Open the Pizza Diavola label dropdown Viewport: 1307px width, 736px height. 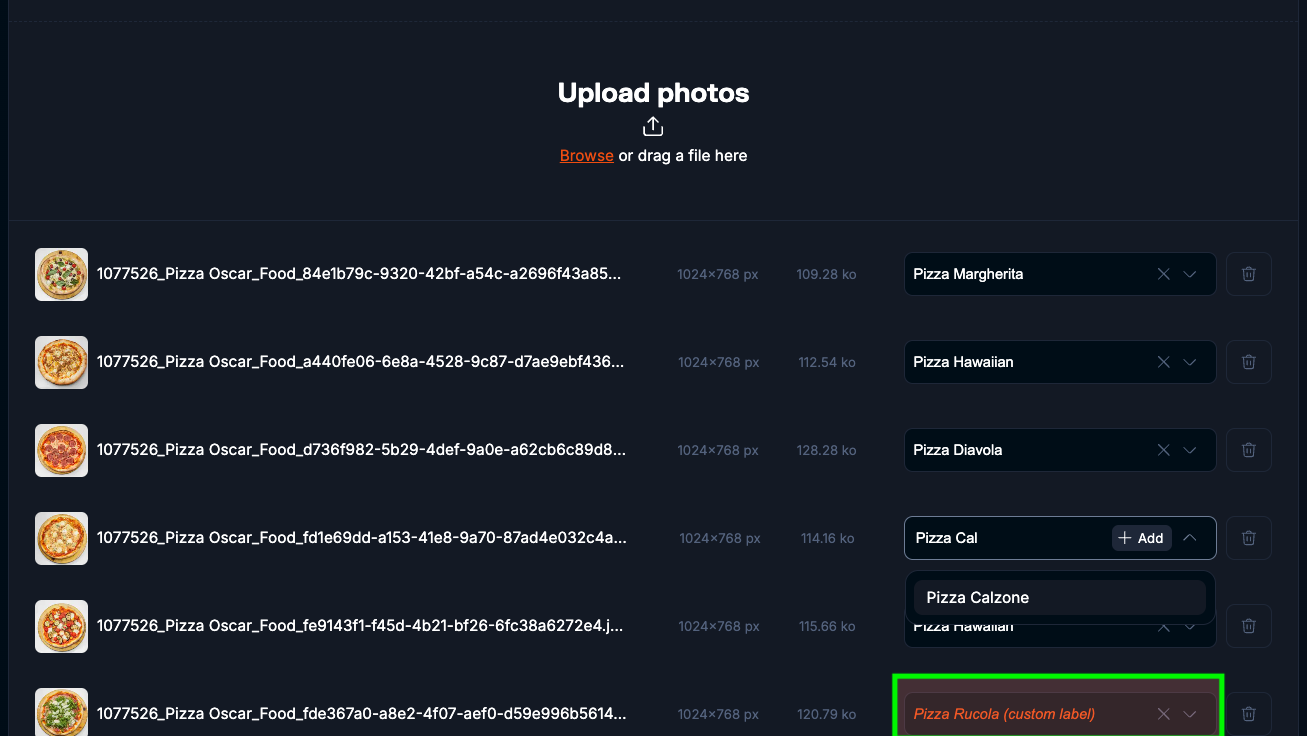click(x=1190, y=450)
